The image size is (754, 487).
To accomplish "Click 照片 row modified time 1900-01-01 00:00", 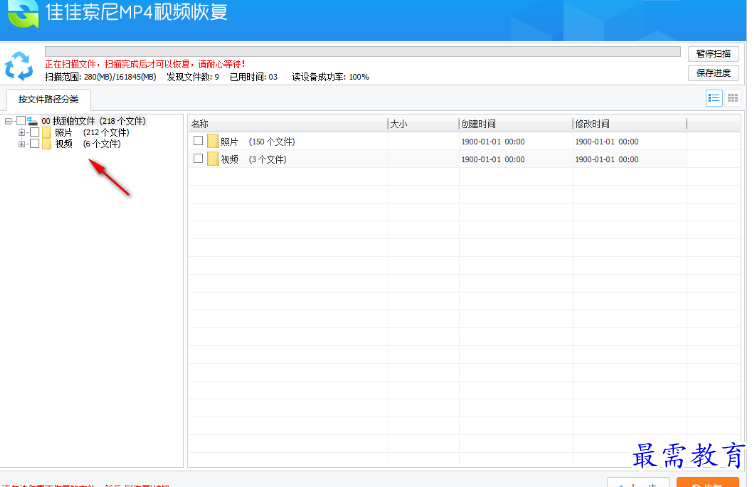I will [607, 142].
